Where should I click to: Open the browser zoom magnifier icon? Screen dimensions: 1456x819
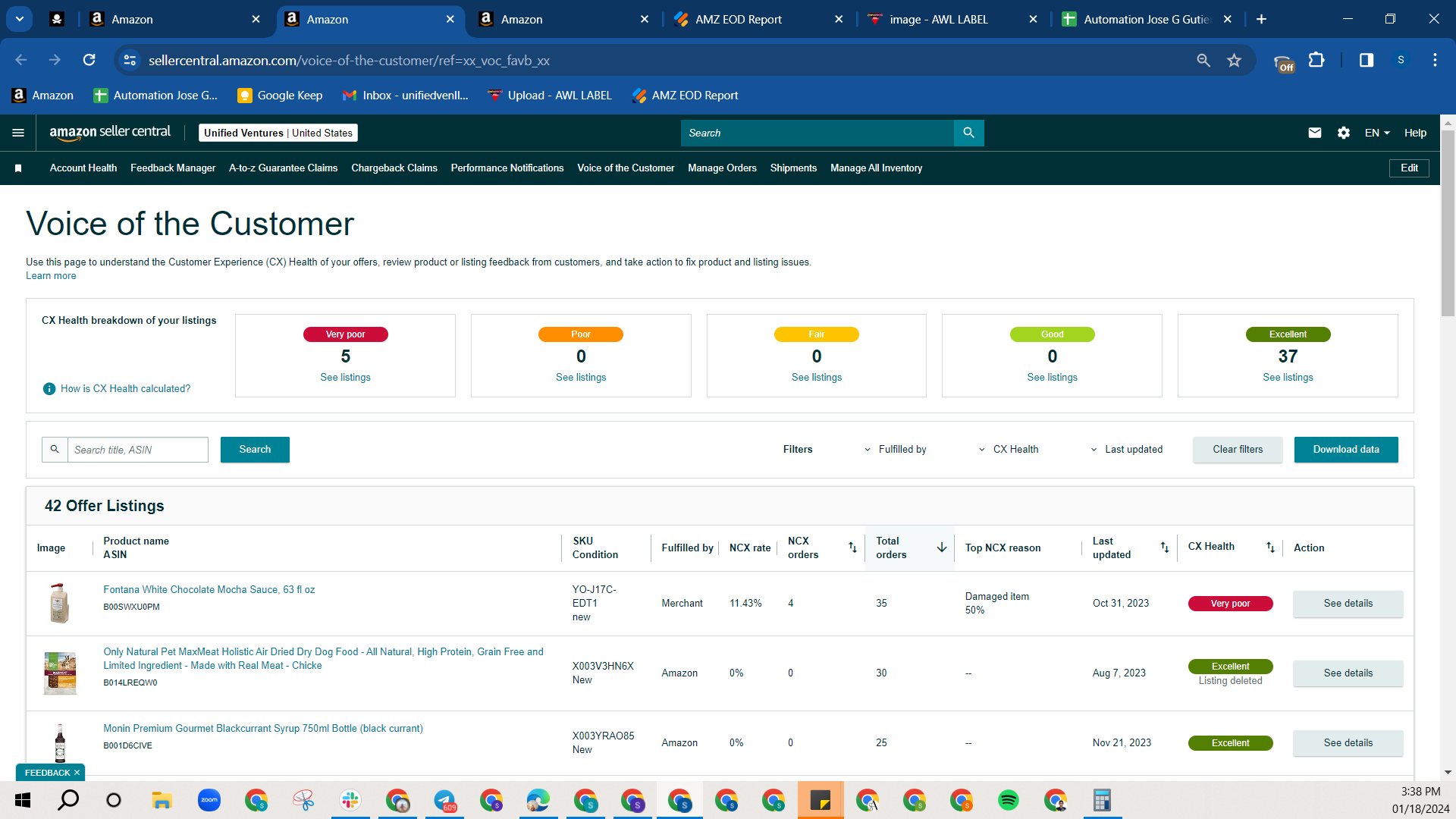click(1203, 60)
